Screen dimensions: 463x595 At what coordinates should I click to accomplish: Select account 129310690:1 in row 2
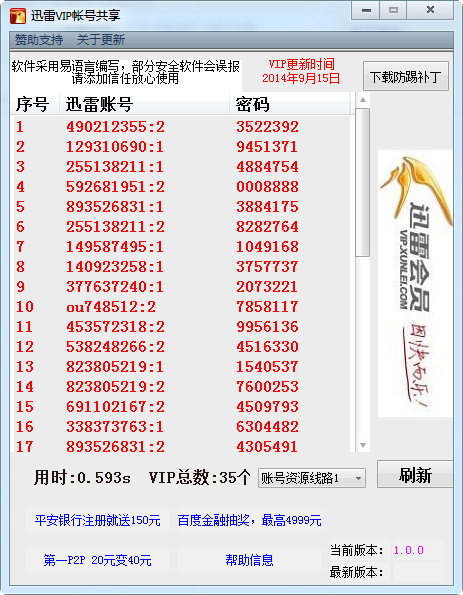coord(115,147)
